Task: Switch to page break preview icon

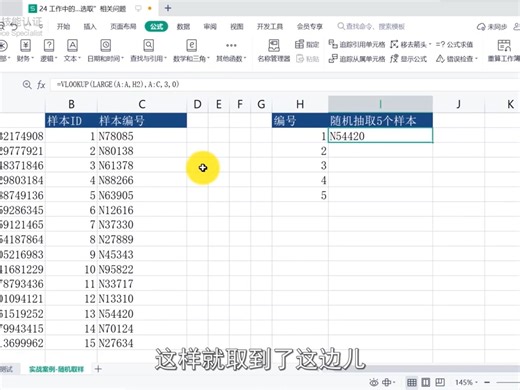Action: tap(440, 382)
